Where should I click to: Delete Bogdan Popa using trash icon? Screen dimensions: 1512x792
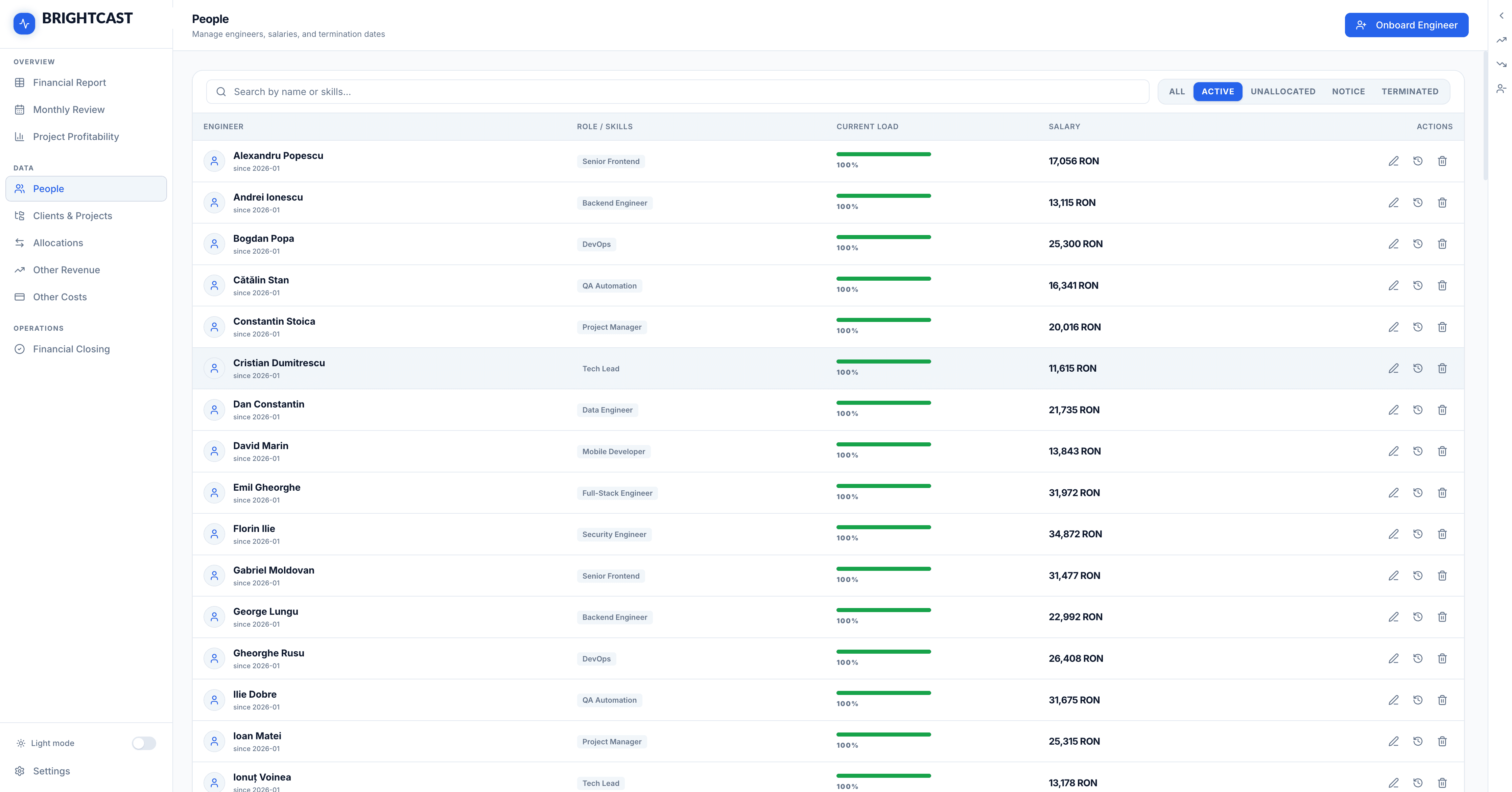(x=1442, y=243)
